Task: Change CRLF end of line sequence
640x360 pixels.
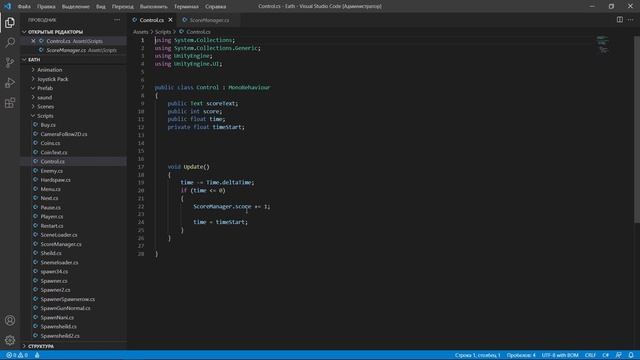Action: (x=590, y=355)
